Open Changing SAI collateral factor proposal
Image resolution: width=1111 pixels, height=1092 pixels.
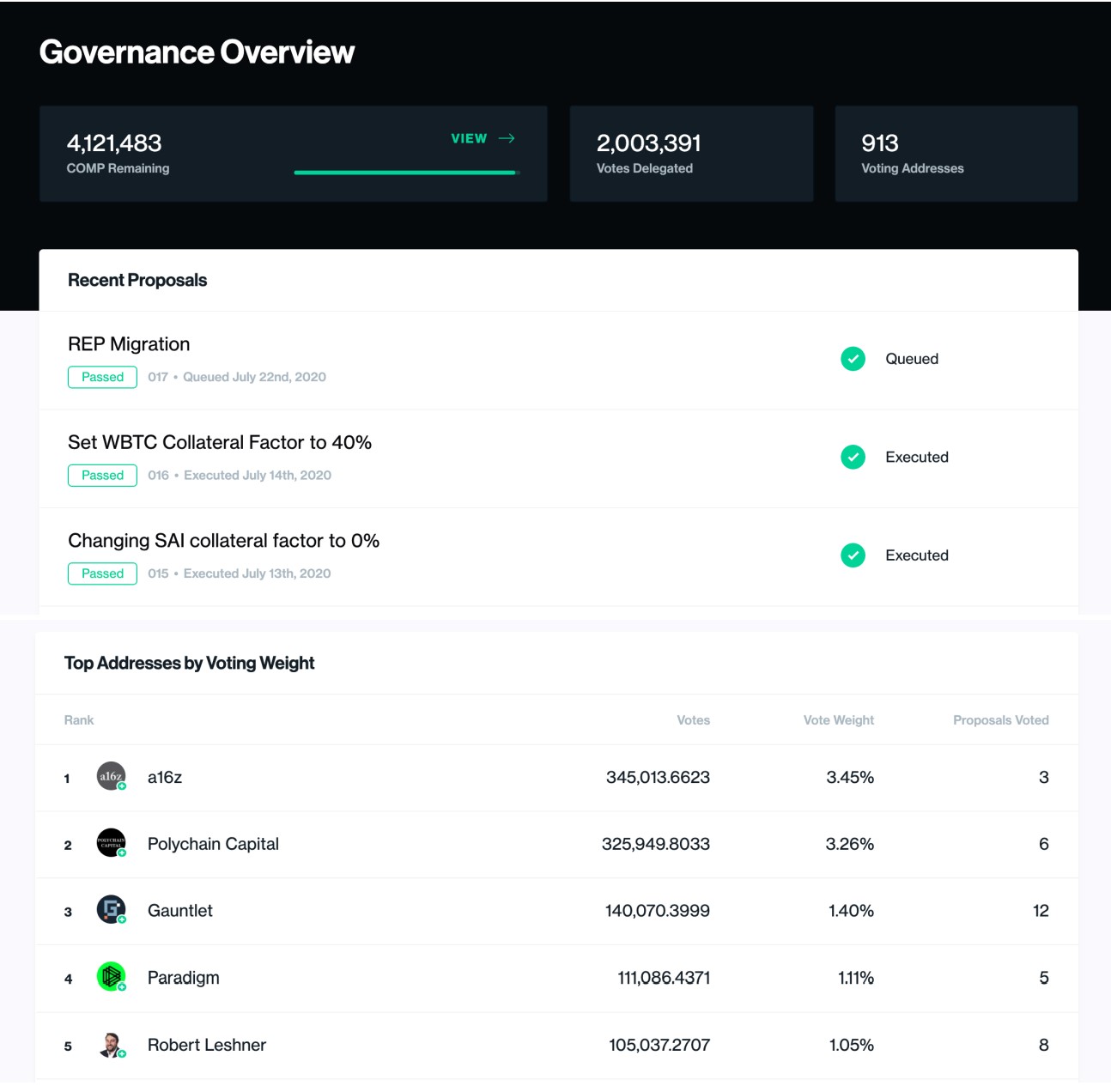[x=223, y=541]
